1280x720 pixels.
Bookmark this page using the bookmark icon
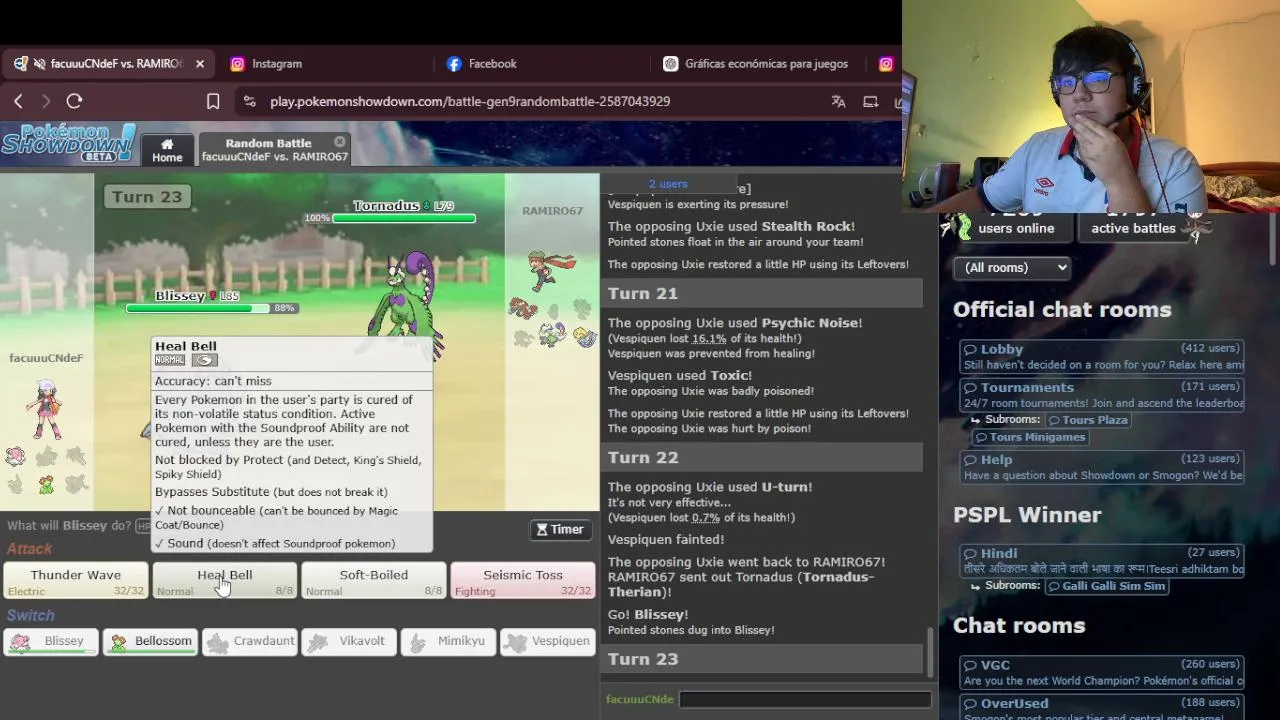pyautogui.click(x=213, y=101)
